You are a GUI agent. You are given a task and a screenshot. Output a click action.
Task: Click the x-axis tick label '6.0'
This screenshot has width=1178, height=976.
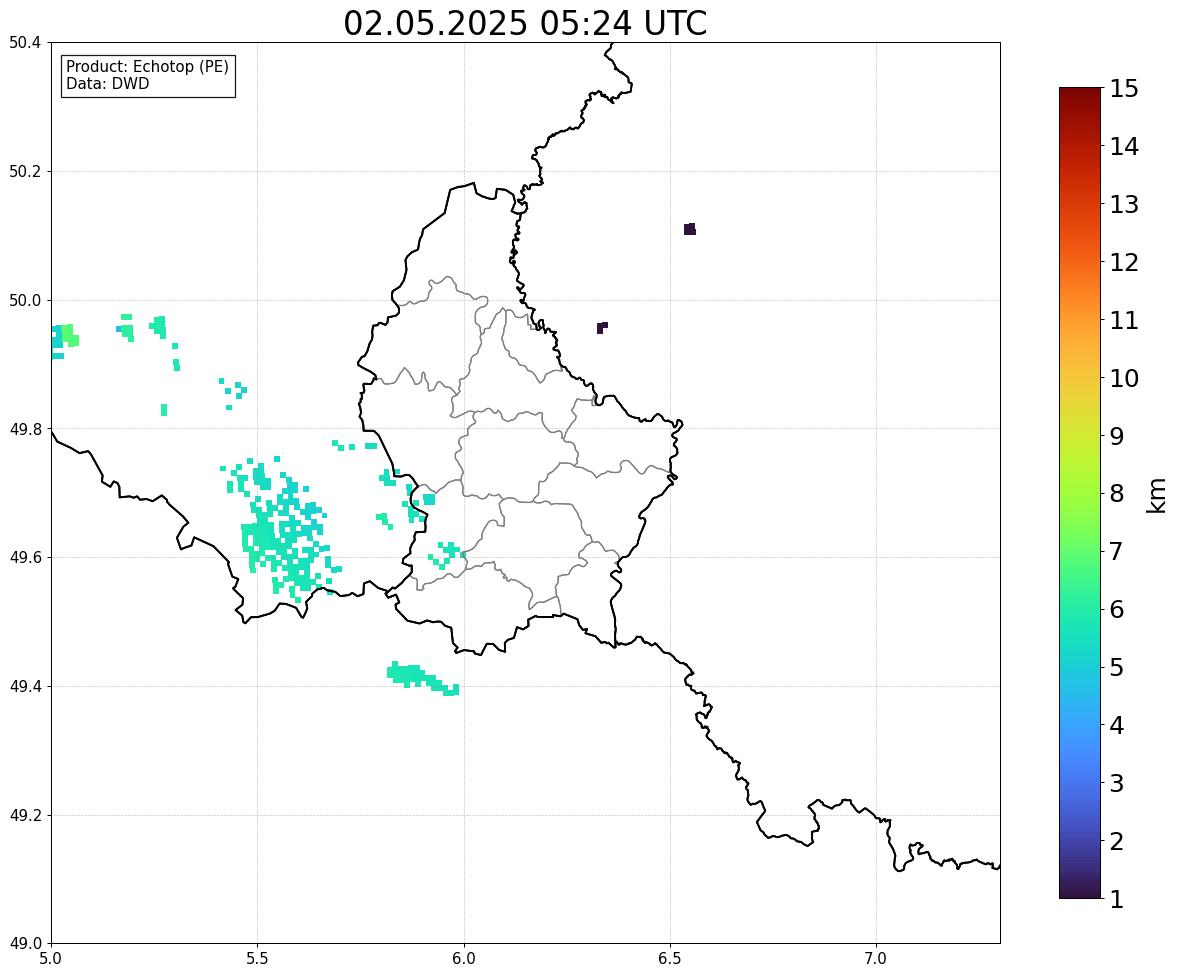coord(464,958)
